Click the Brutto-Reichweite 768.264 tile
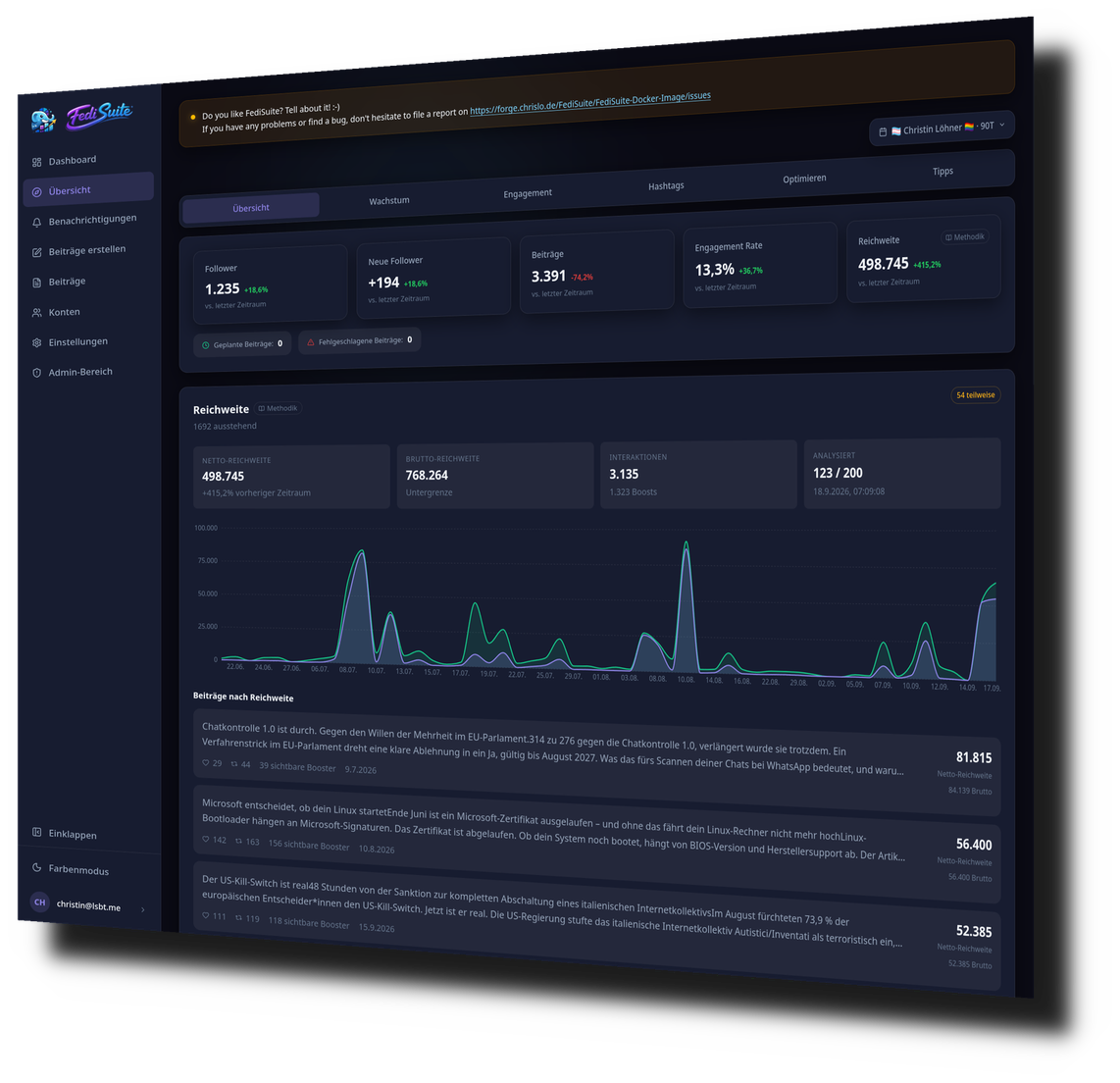Viewport: 1120px width, 1083px height. (x=495, y=475)
